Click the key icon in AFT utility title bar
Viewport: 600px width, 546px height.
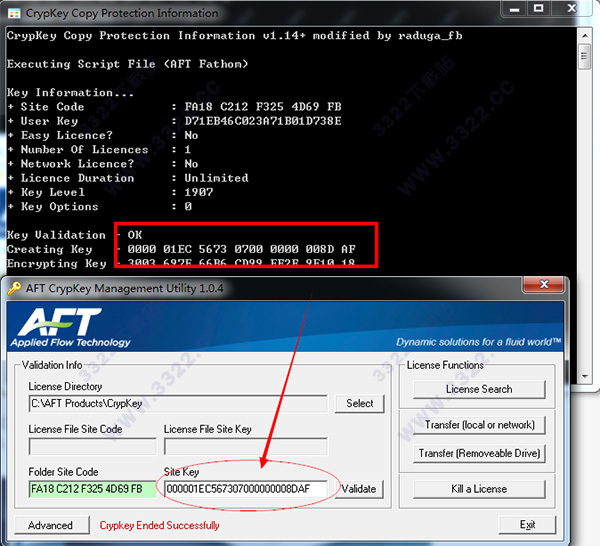[x=15, y=288]
